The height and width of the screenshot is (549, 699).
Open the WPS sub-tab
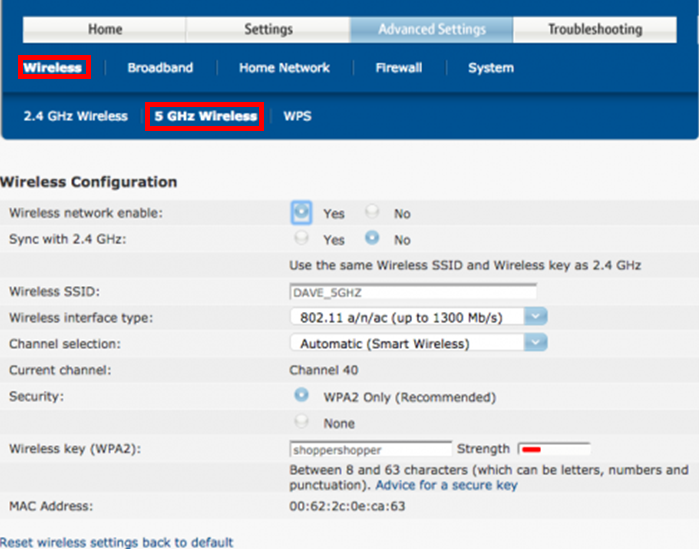297,116
